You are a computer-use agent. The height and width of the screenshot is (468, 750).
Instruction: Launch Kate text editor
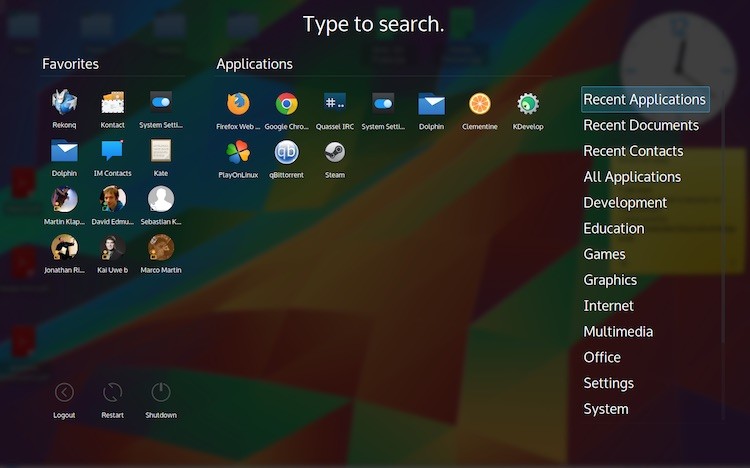(161, 157)
